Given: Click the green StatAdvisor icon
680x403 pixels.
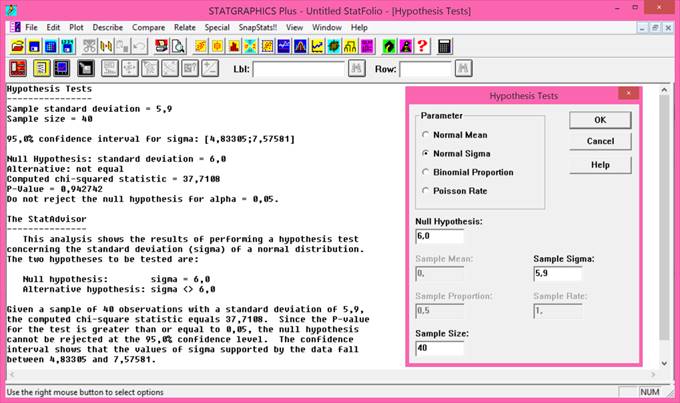Looking at the screenshot, I should [389, 46].
